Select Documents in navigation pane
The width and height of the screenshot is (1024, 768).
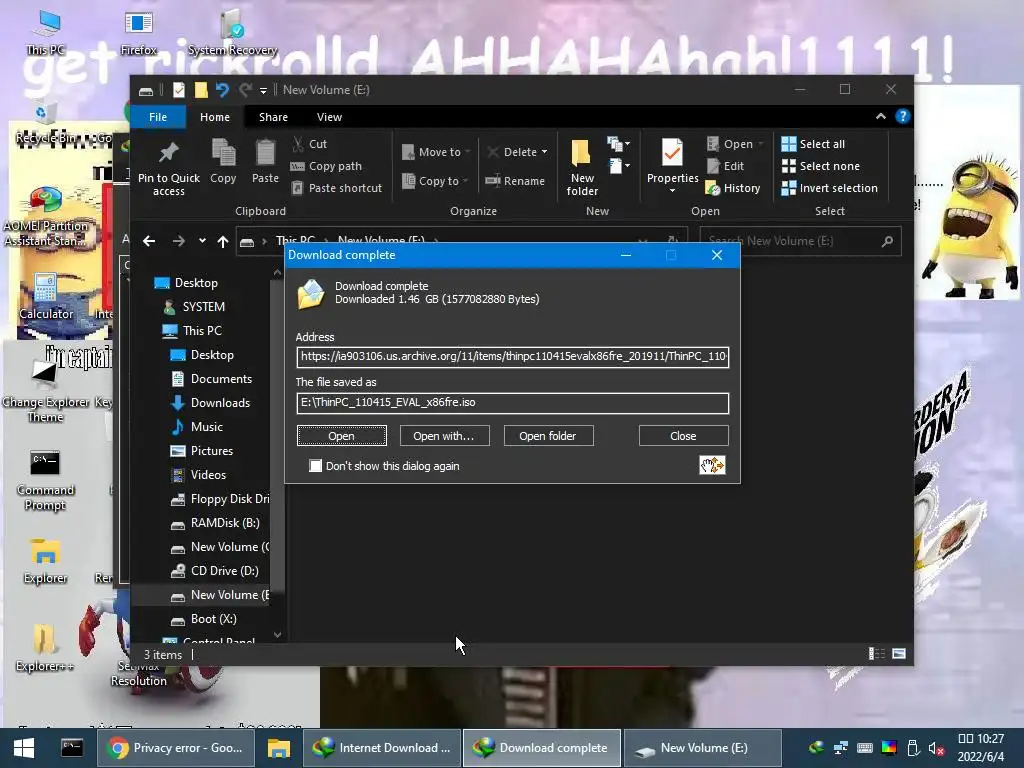click(221, 379)
